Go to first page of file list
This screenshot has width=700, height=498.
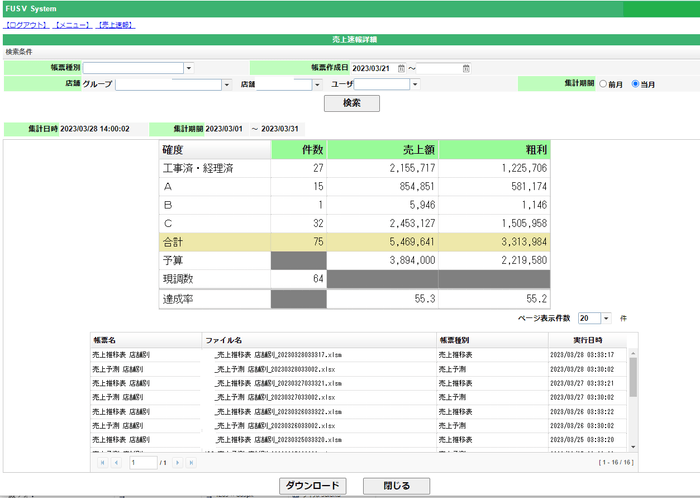click(x=101, y=463)
